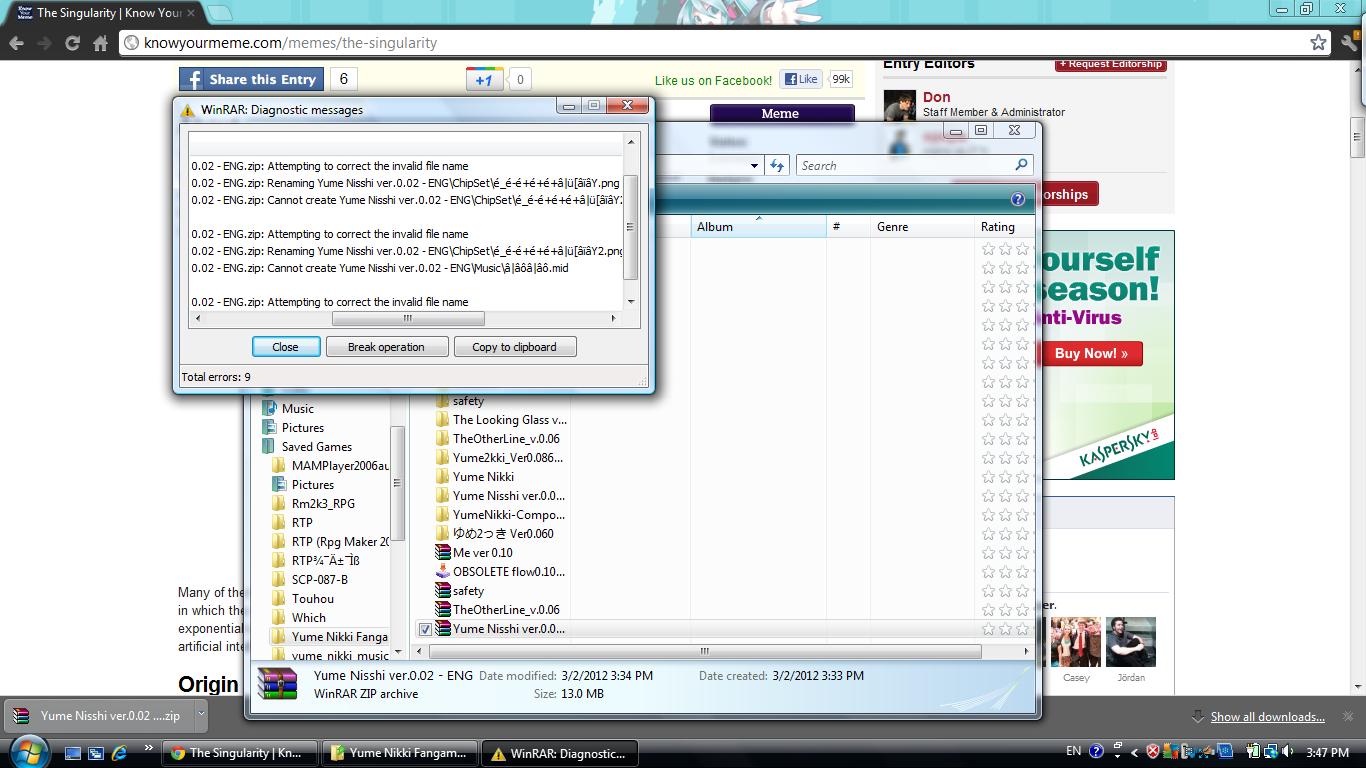Screen dimensions: 1366x768
Task: Rate the Yume Nikki folder with first star
Action: (x=989, y=477)
